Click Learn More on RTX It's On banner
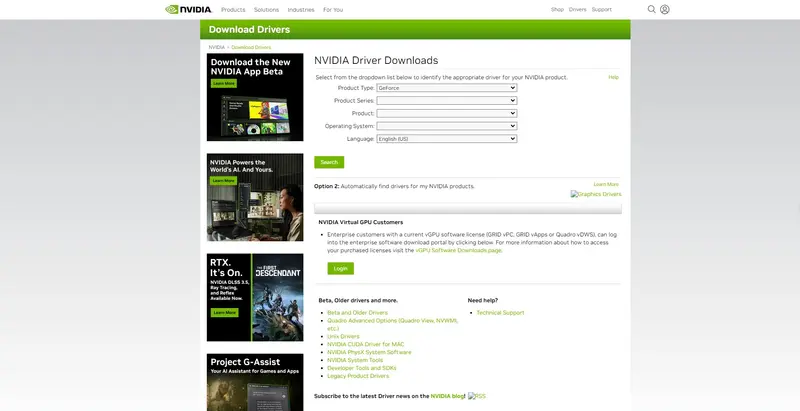The height and width of the screenshot is (411, 800). pos(224,312)
